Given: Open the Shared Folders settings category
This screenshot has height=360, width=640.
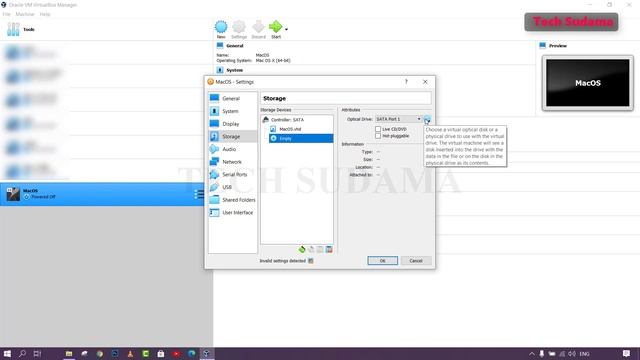Looking at the screenshot, I should [x=233, y=200].
